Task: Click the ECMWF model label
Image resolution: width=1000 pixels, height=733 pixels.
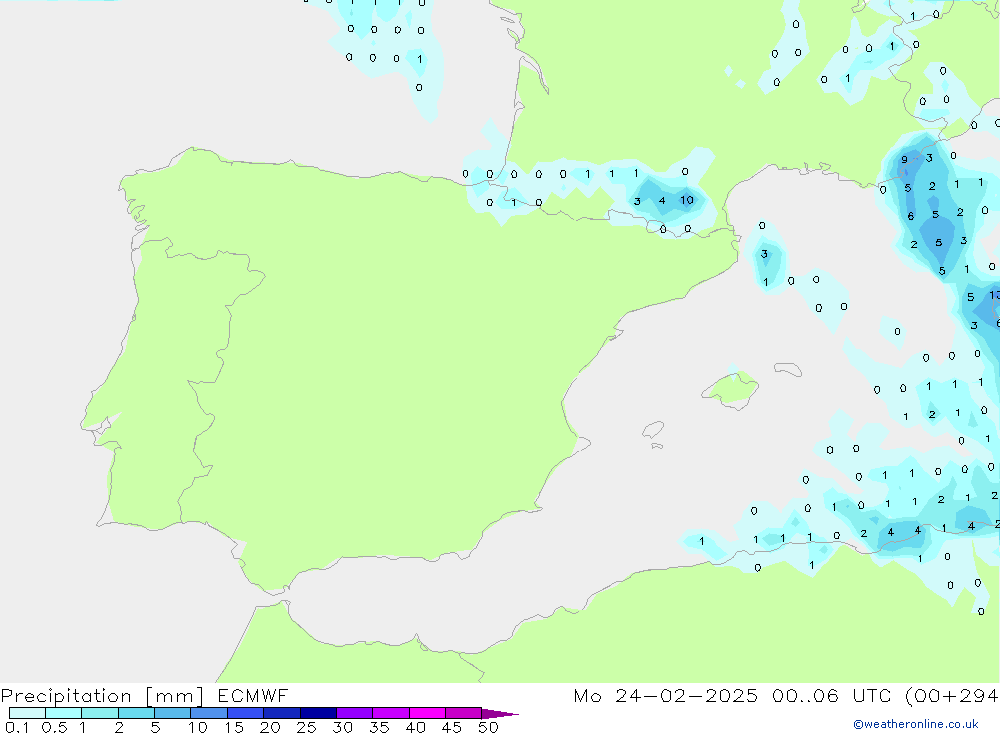Action: [253, 696]
